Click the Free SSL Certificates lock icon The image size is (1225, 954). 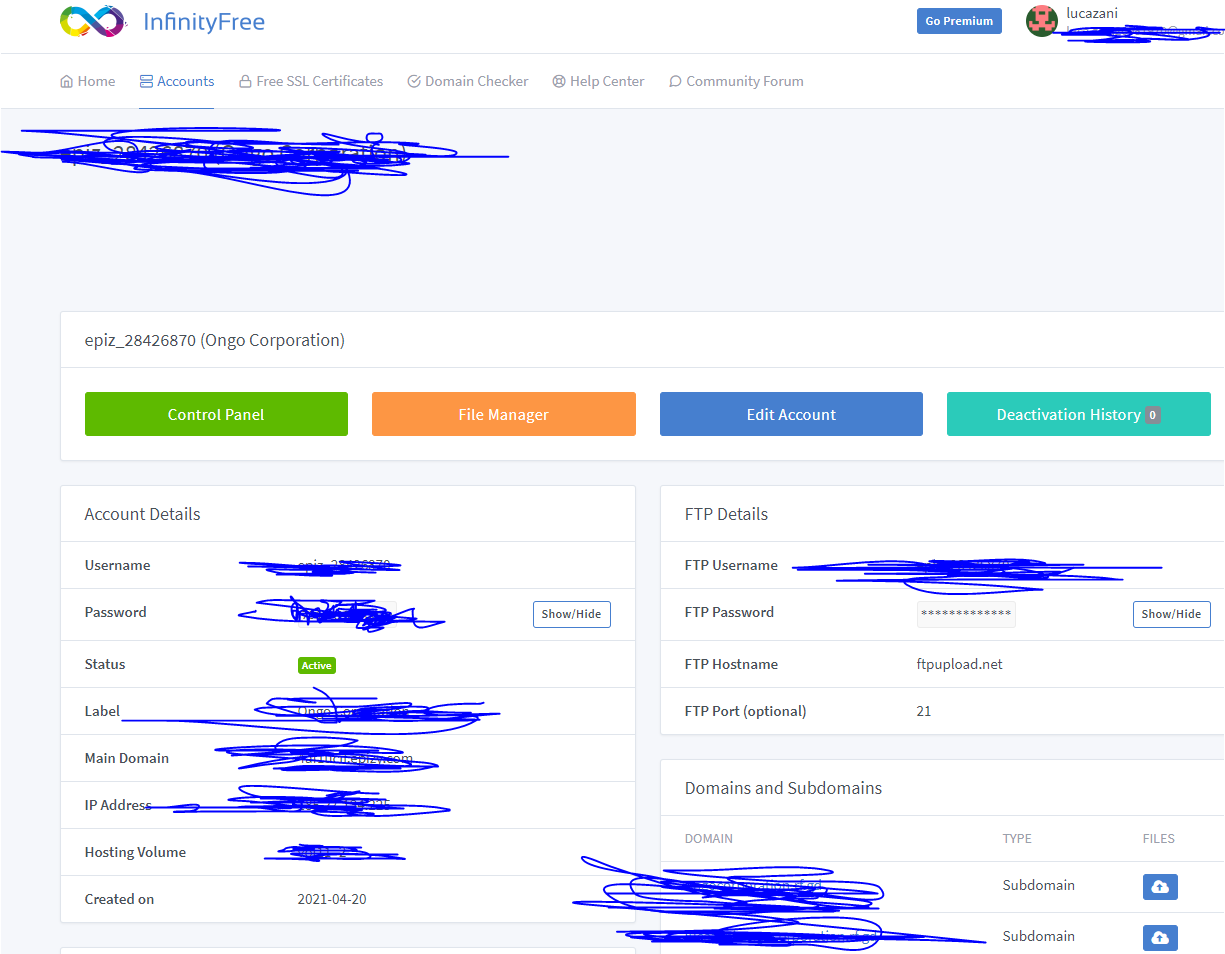pos(245,82)
